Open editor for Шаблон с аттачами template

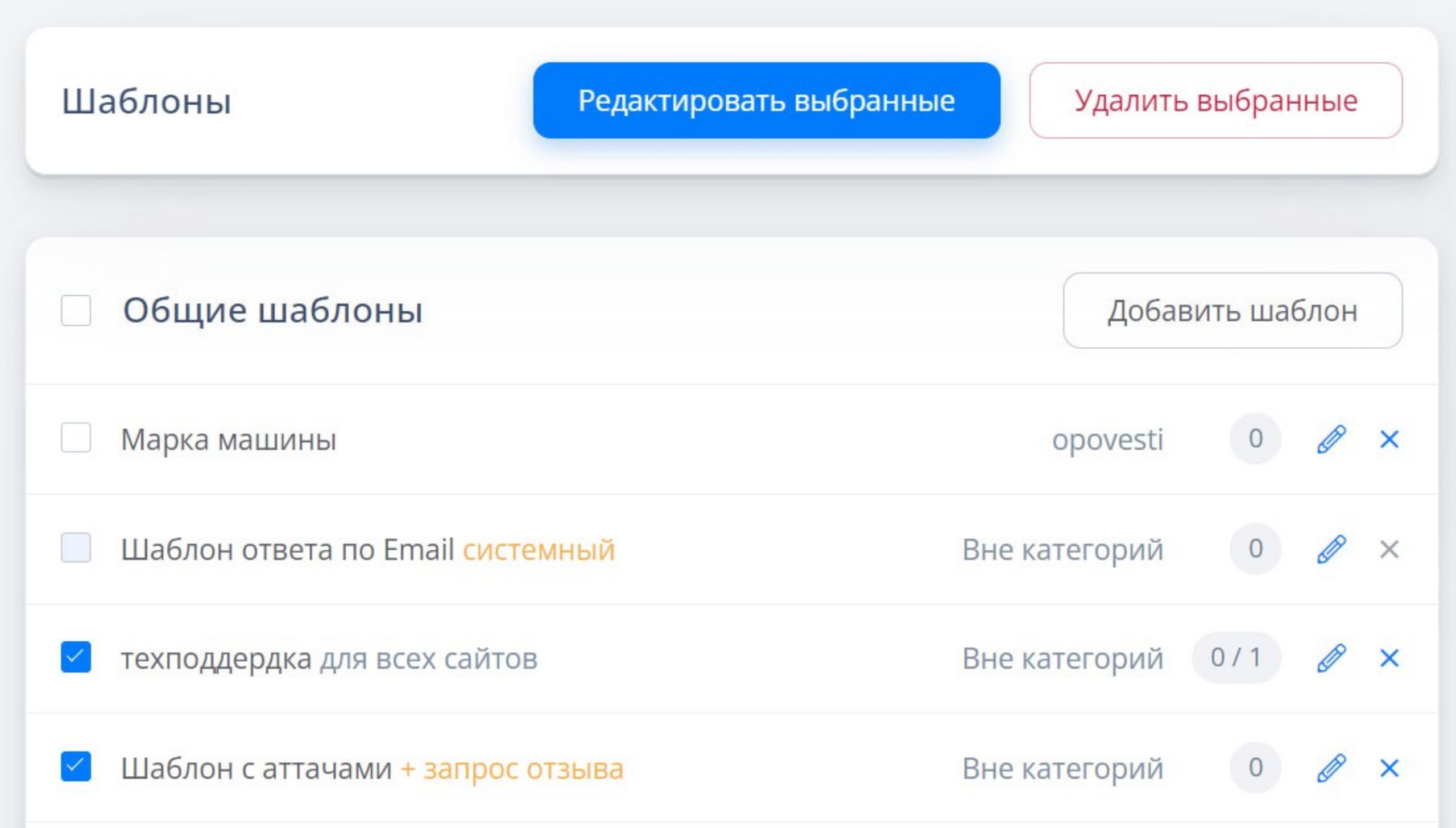[x=1331, y=768]
